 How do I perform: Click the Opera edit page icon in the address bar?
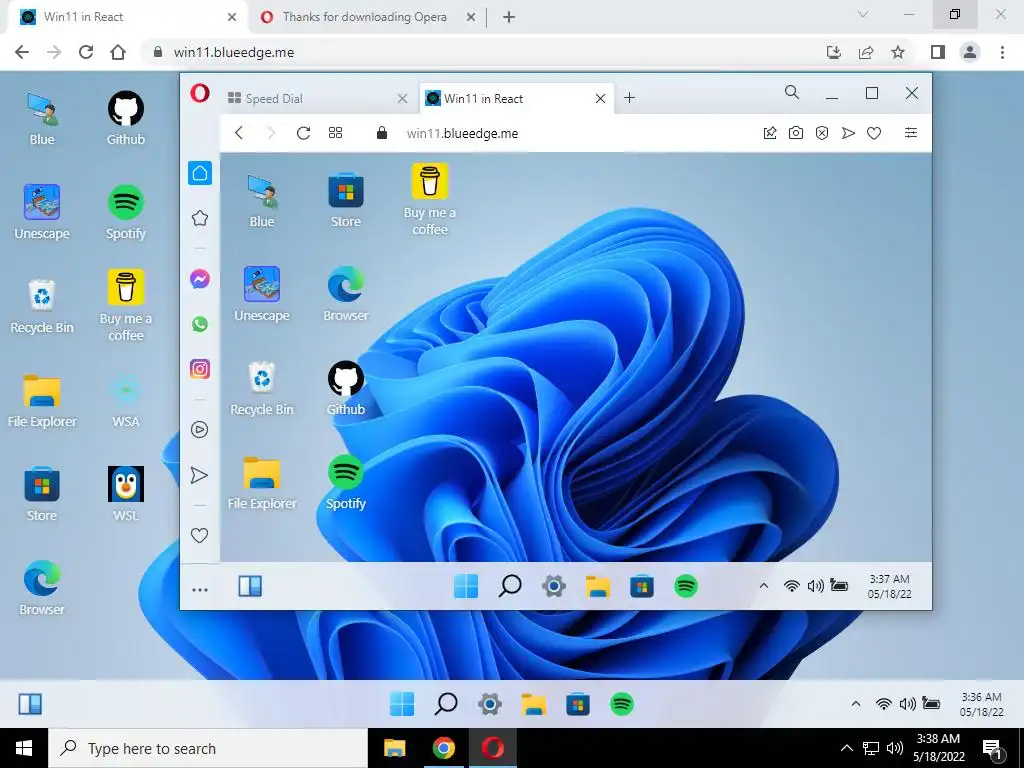pyautogui.click(x=770, y=133)
